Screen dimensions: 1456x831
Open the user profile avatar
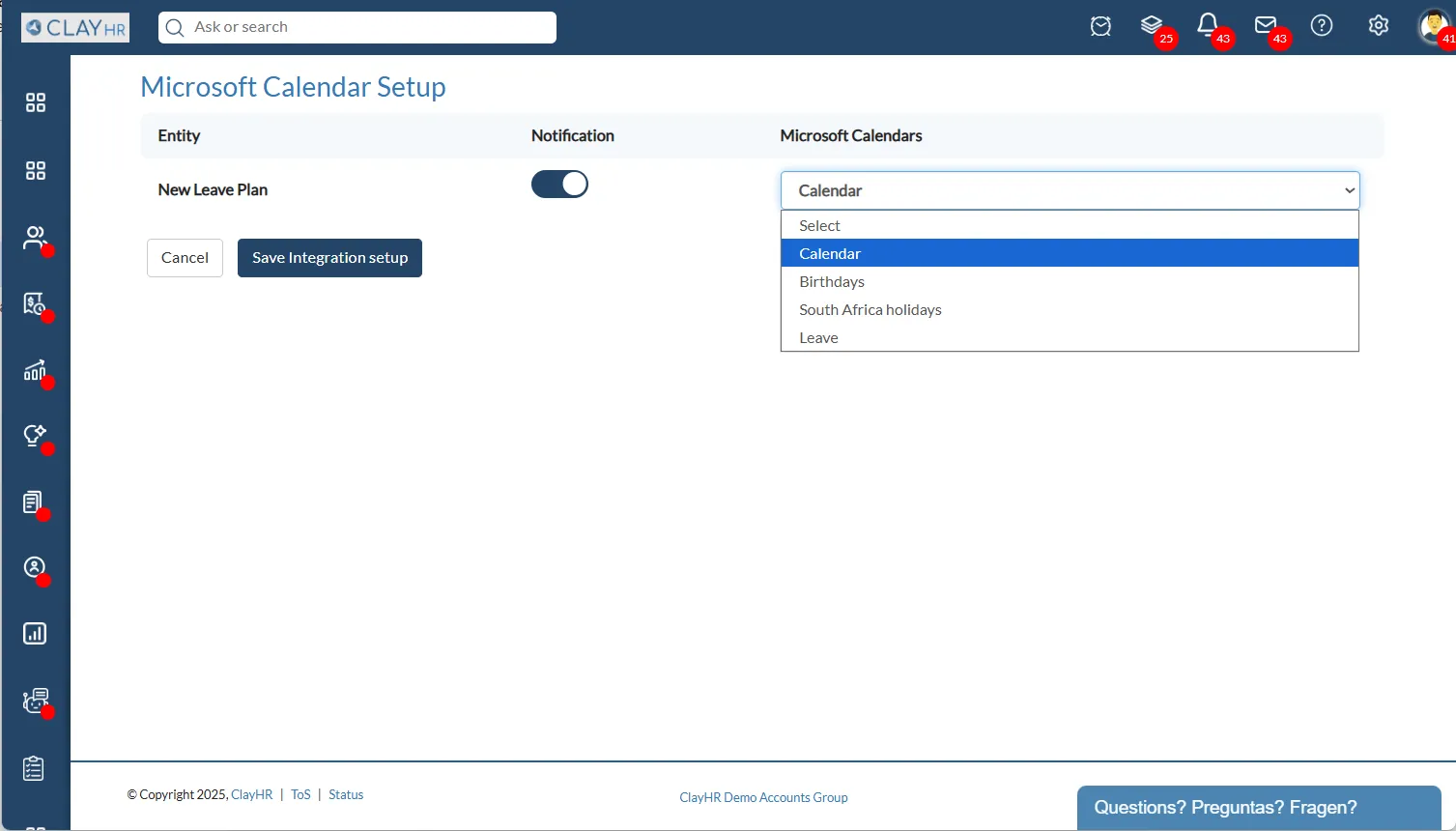coord(1434,26)
